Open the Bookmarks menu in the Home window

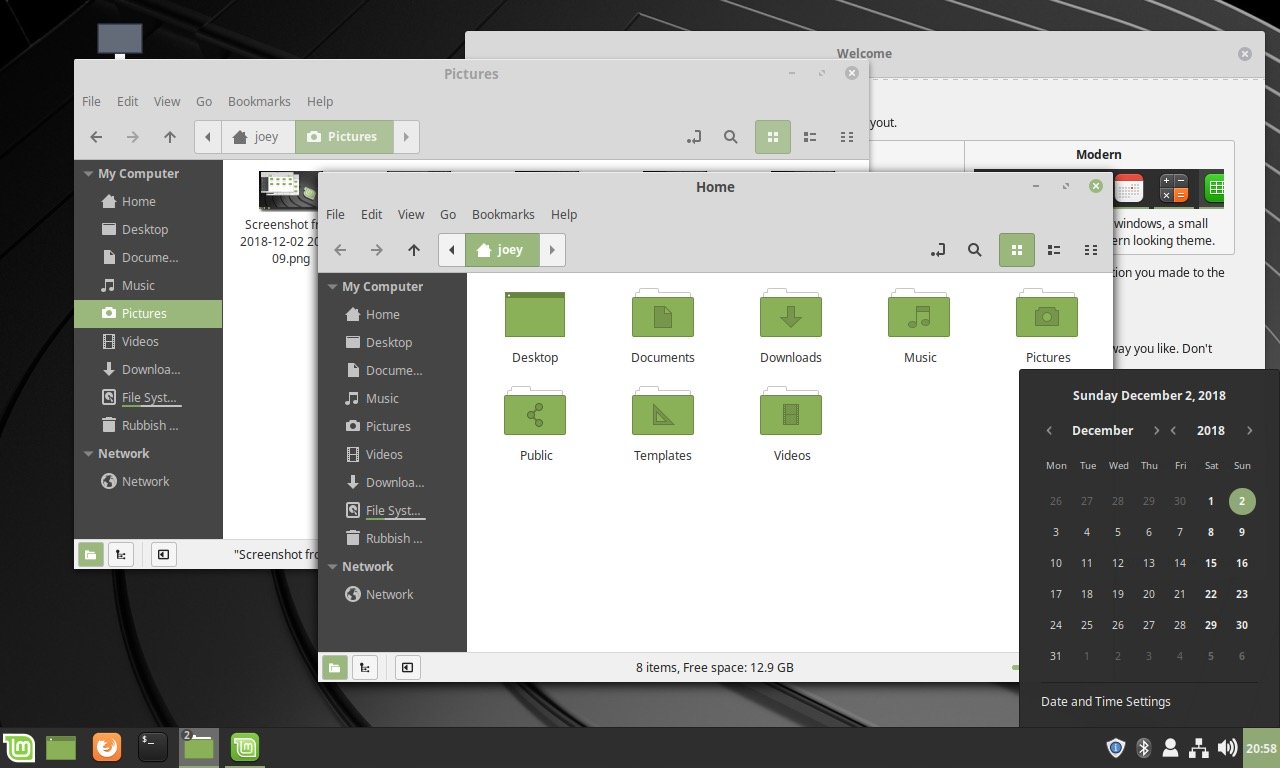pos(503,213)
